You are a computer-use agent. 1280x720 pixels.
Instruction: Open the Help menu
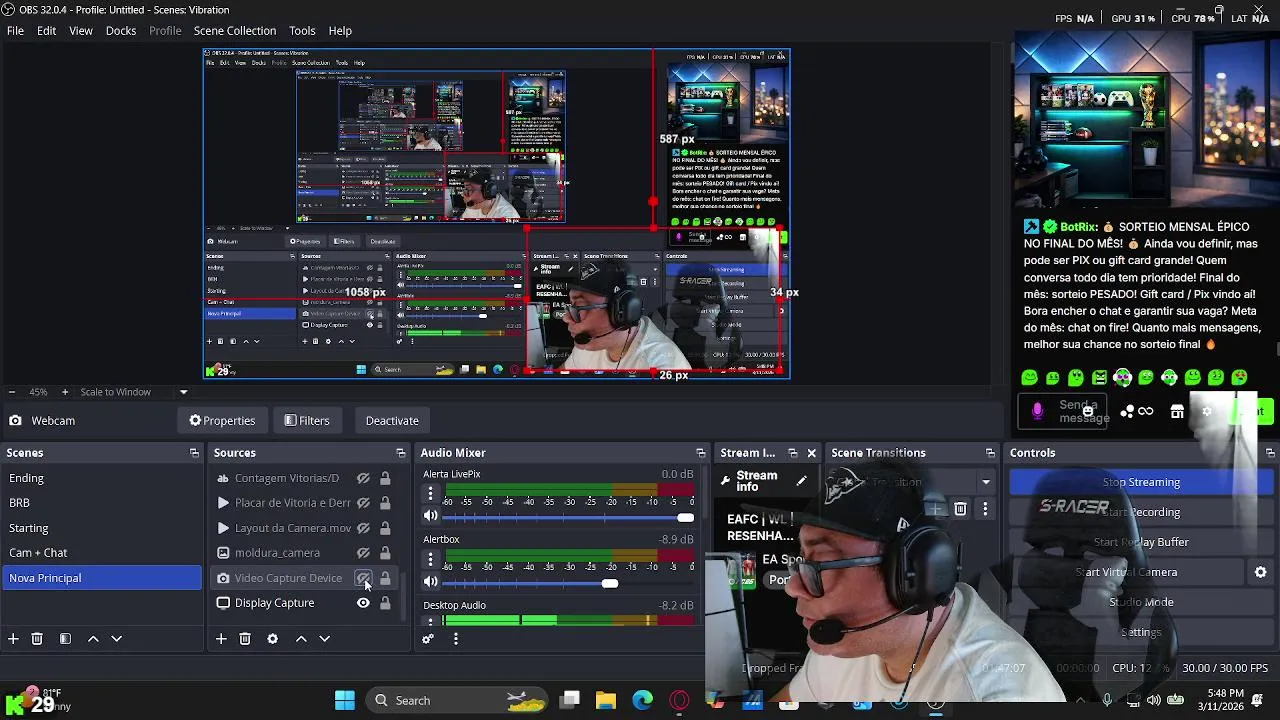coord(340,31)
